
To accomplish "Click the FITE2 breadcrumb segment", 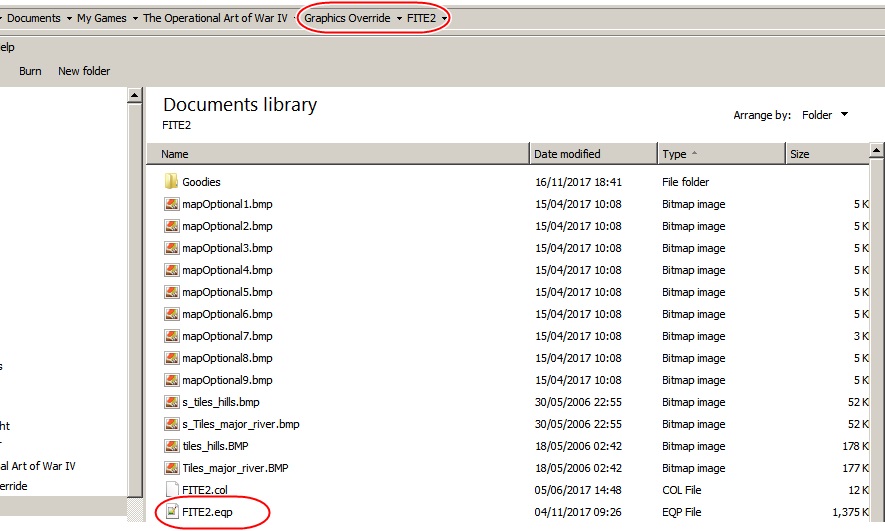I will [x=421, y=18].
